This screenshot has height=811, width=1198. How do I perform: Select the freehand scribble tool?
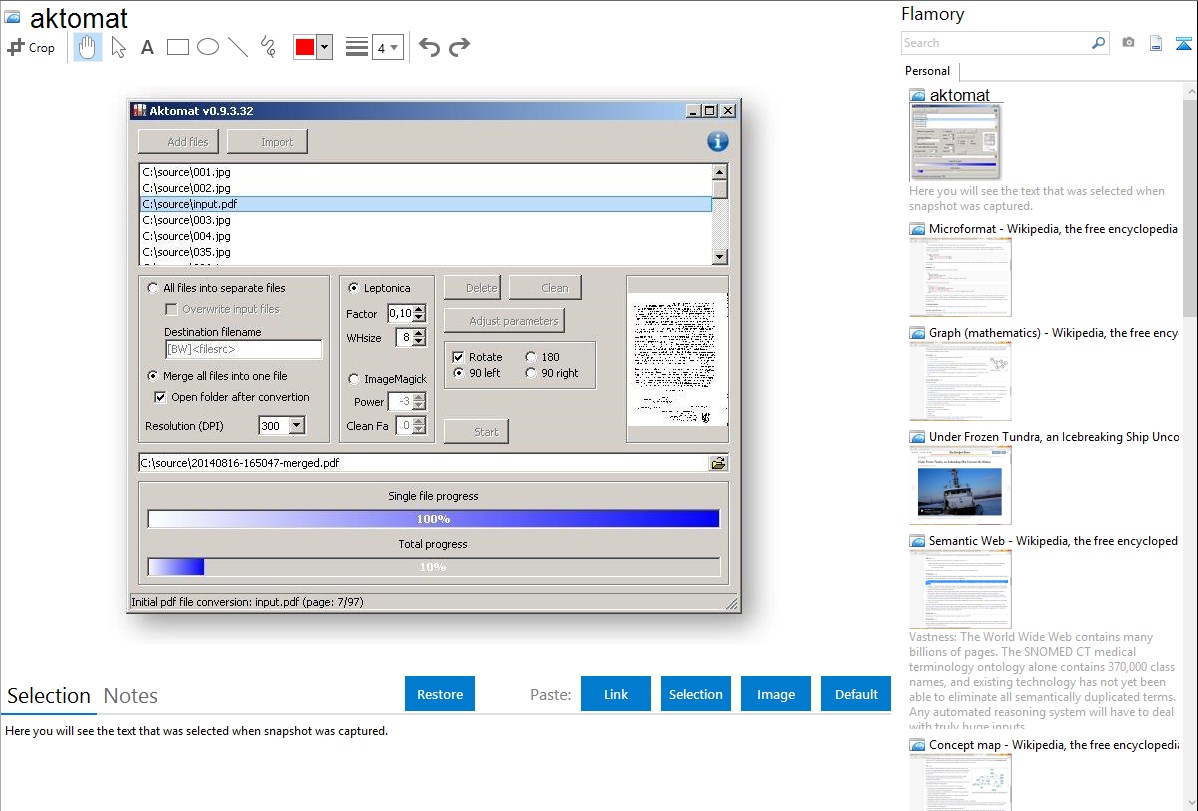[x=268, y=47]
